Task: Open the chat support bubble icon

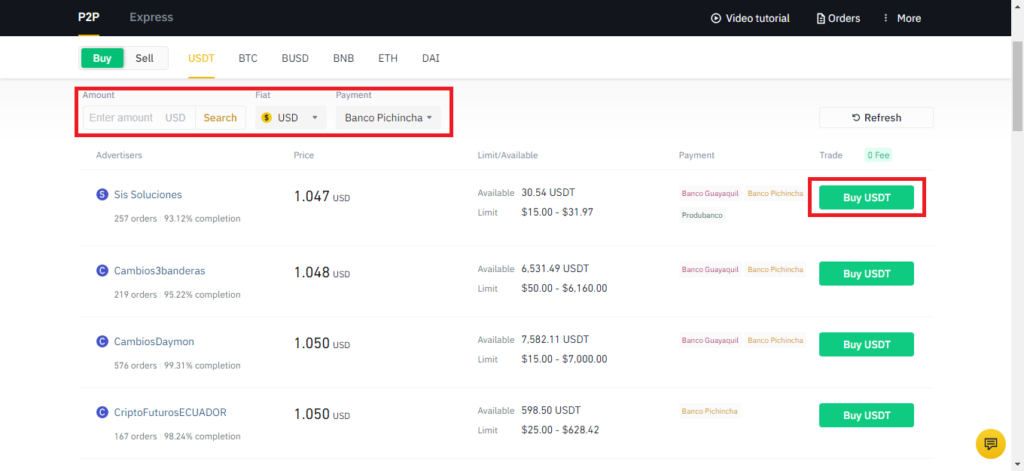Action: tap(990, 444)
